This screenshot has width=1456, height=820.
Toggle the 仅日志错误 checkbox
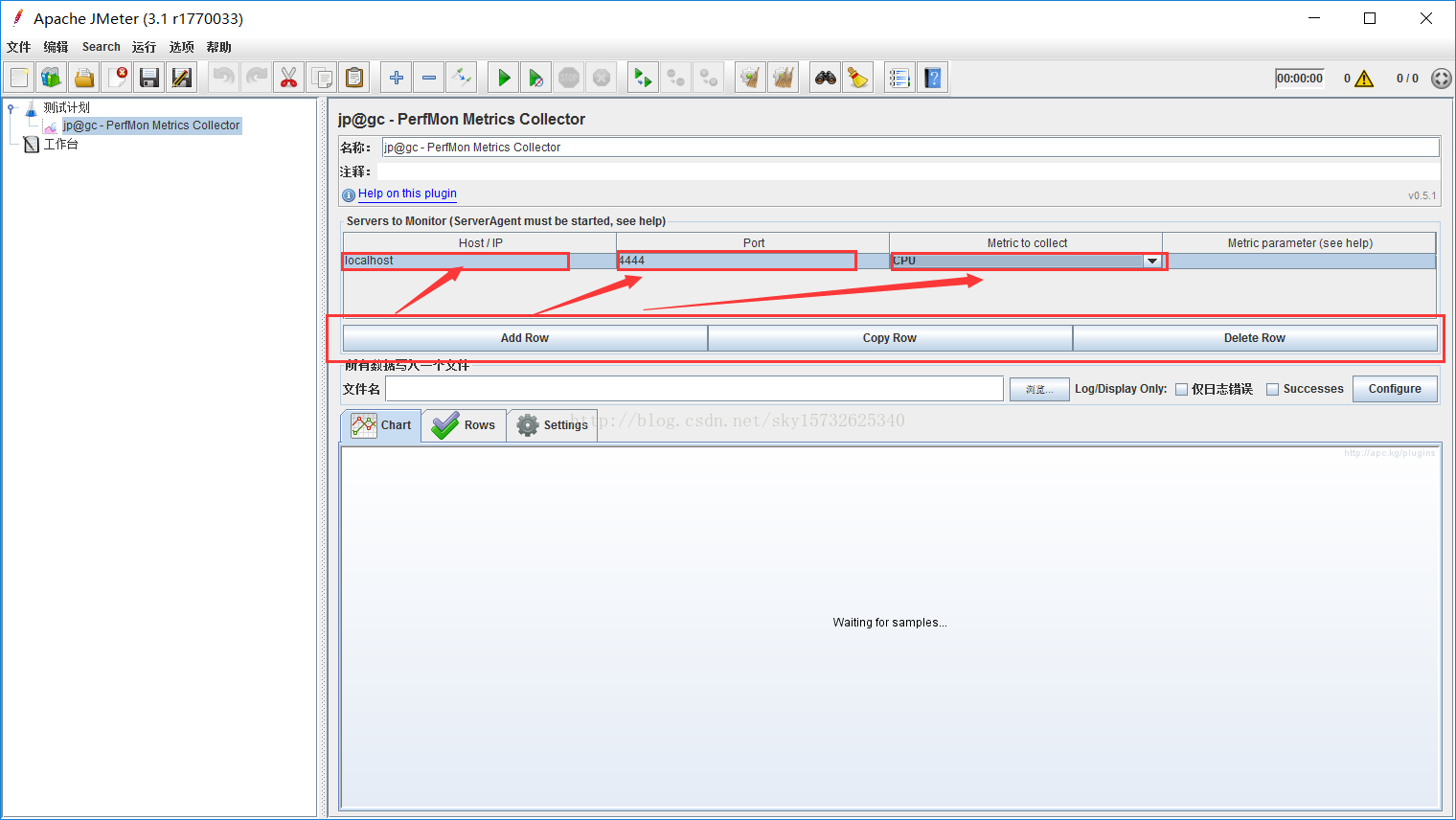pyautogui.click(x=1182, y=389)
